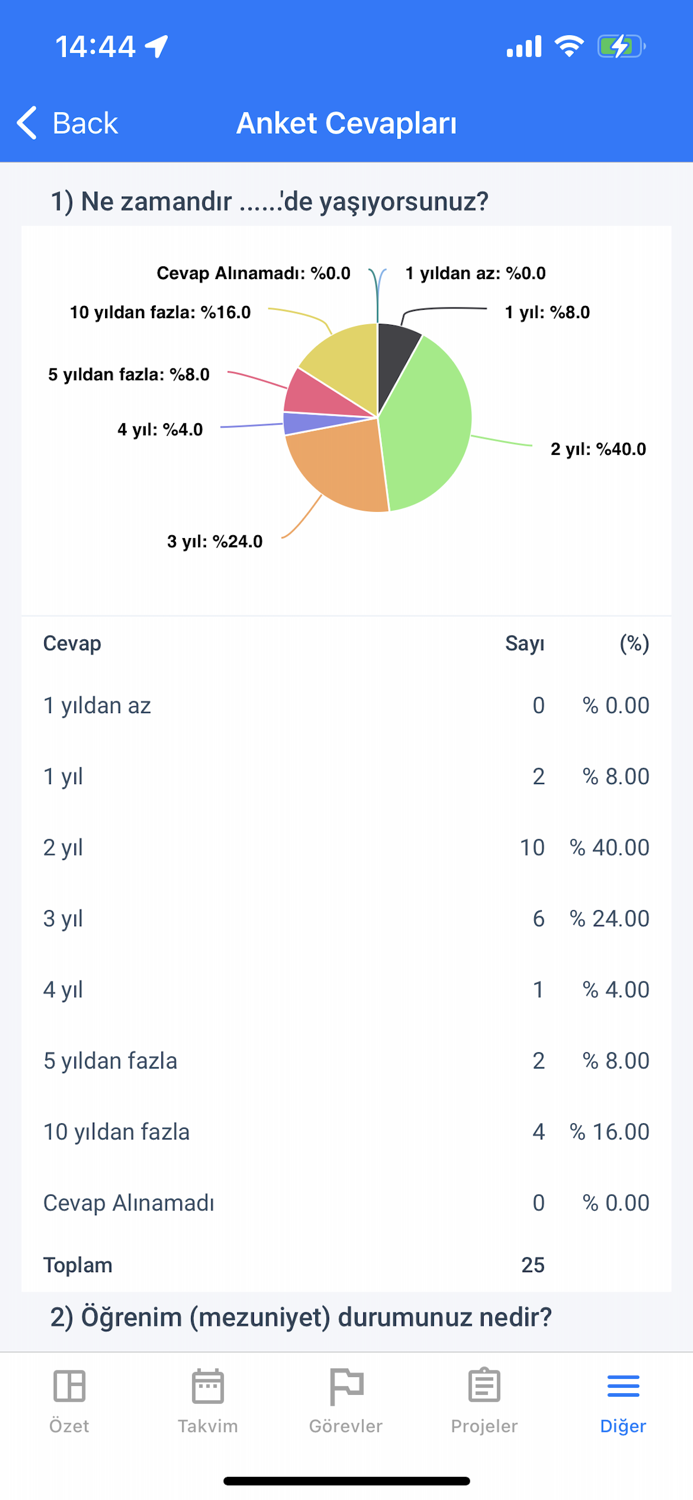Tap the question 2 Öğrenim durumunuz heading
This screenshot has width=693, height=1500.
tap(301, 1317)
